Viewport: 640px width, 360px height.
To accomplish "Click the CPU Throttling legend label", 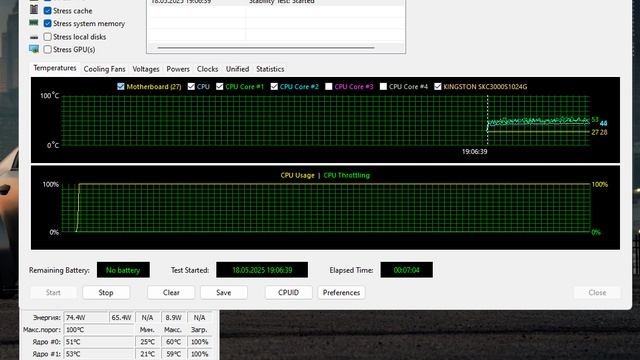I will click(x=347, y=175).
